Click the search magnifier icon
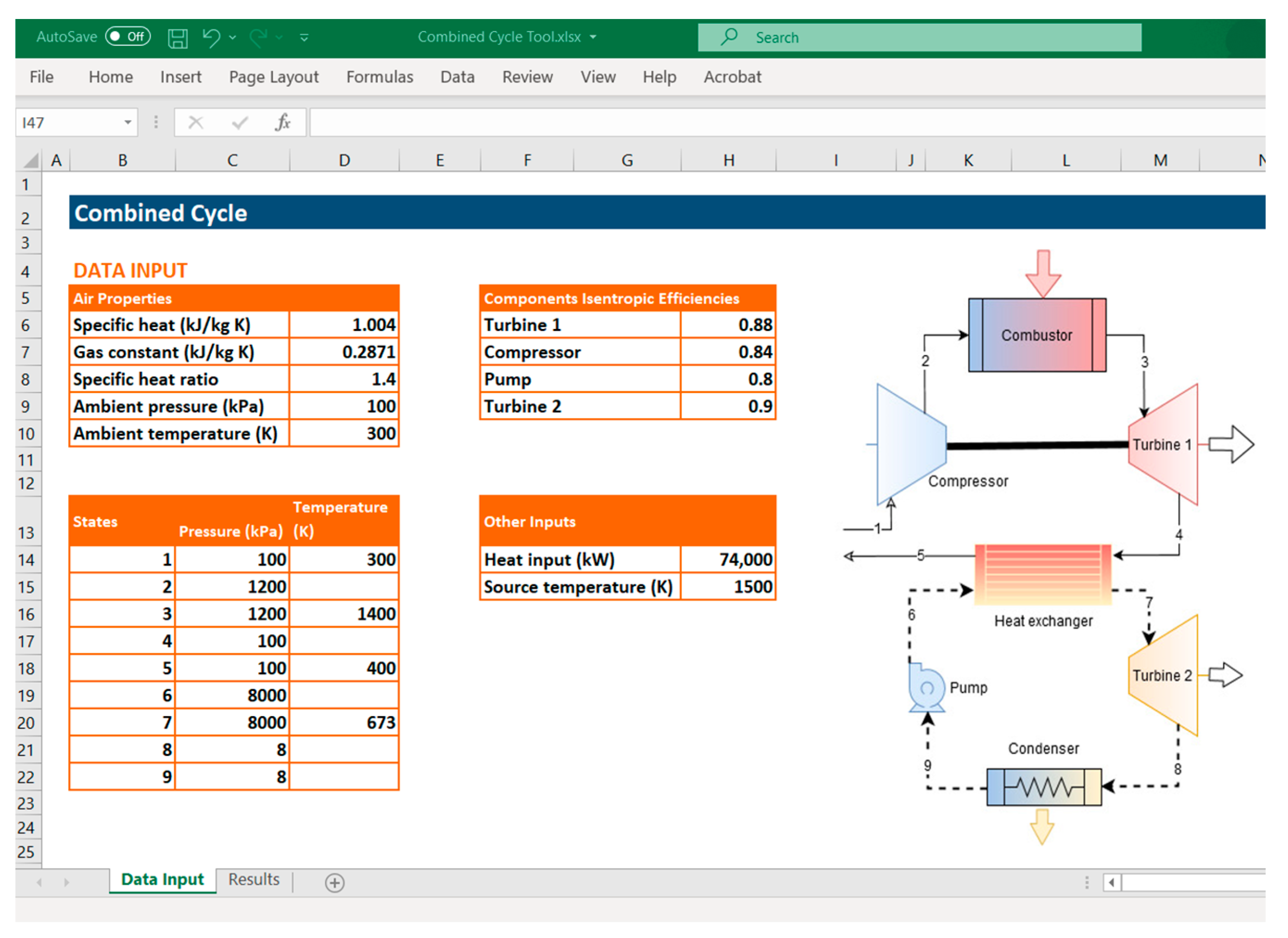This screenshot has height=938, width=1288. click(x=729, y=37)
